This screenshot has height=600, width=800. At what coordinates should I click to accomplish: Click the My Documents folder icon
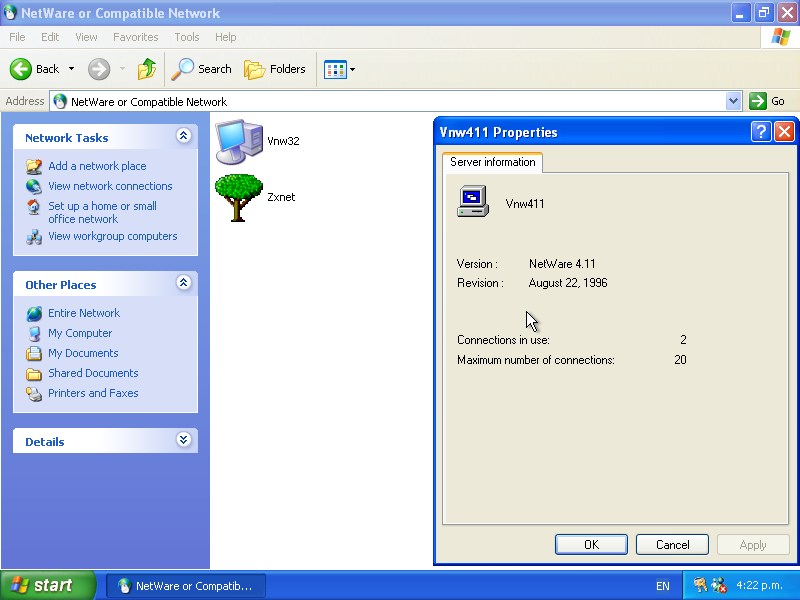click(34, 353)
